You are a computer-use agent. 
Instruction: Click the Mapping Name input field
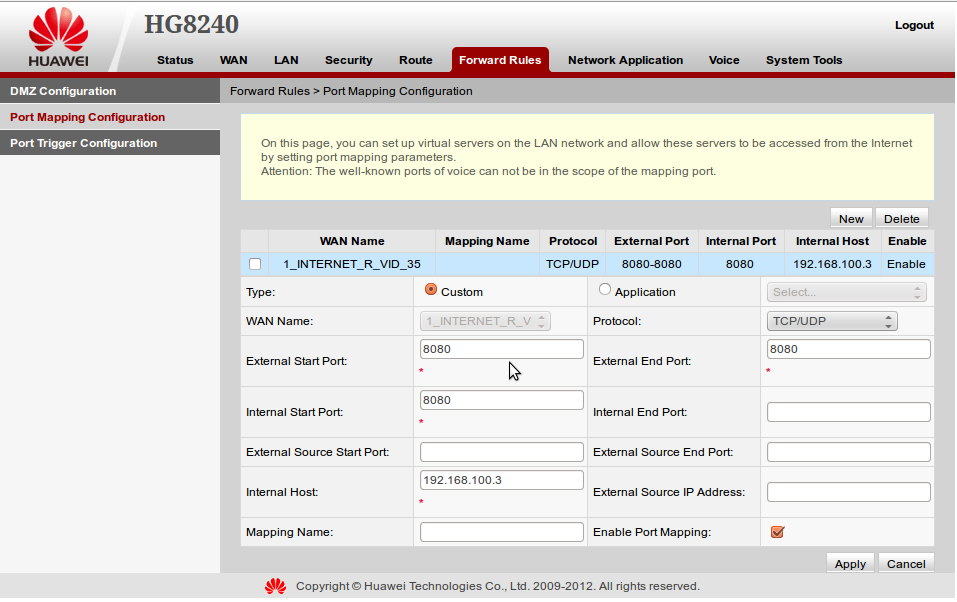pos(502,532)
